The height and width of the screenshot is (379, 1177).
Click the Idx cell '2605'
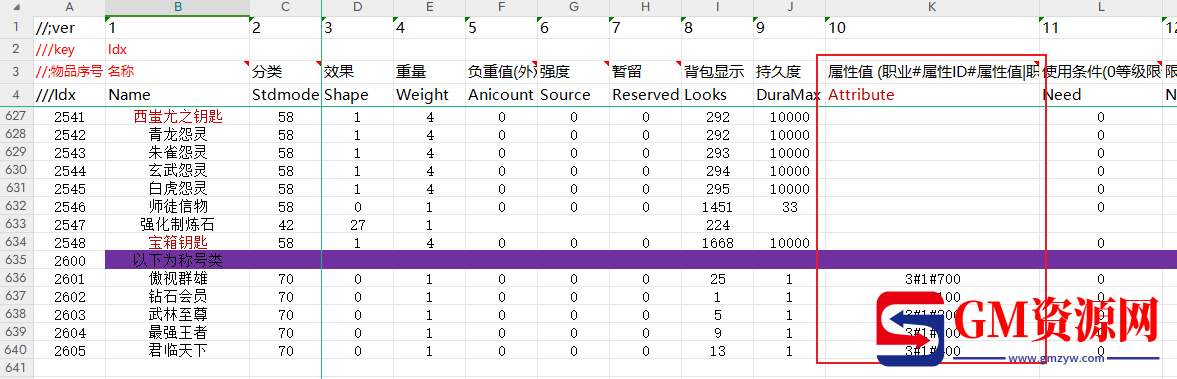(x=70, y=350)
